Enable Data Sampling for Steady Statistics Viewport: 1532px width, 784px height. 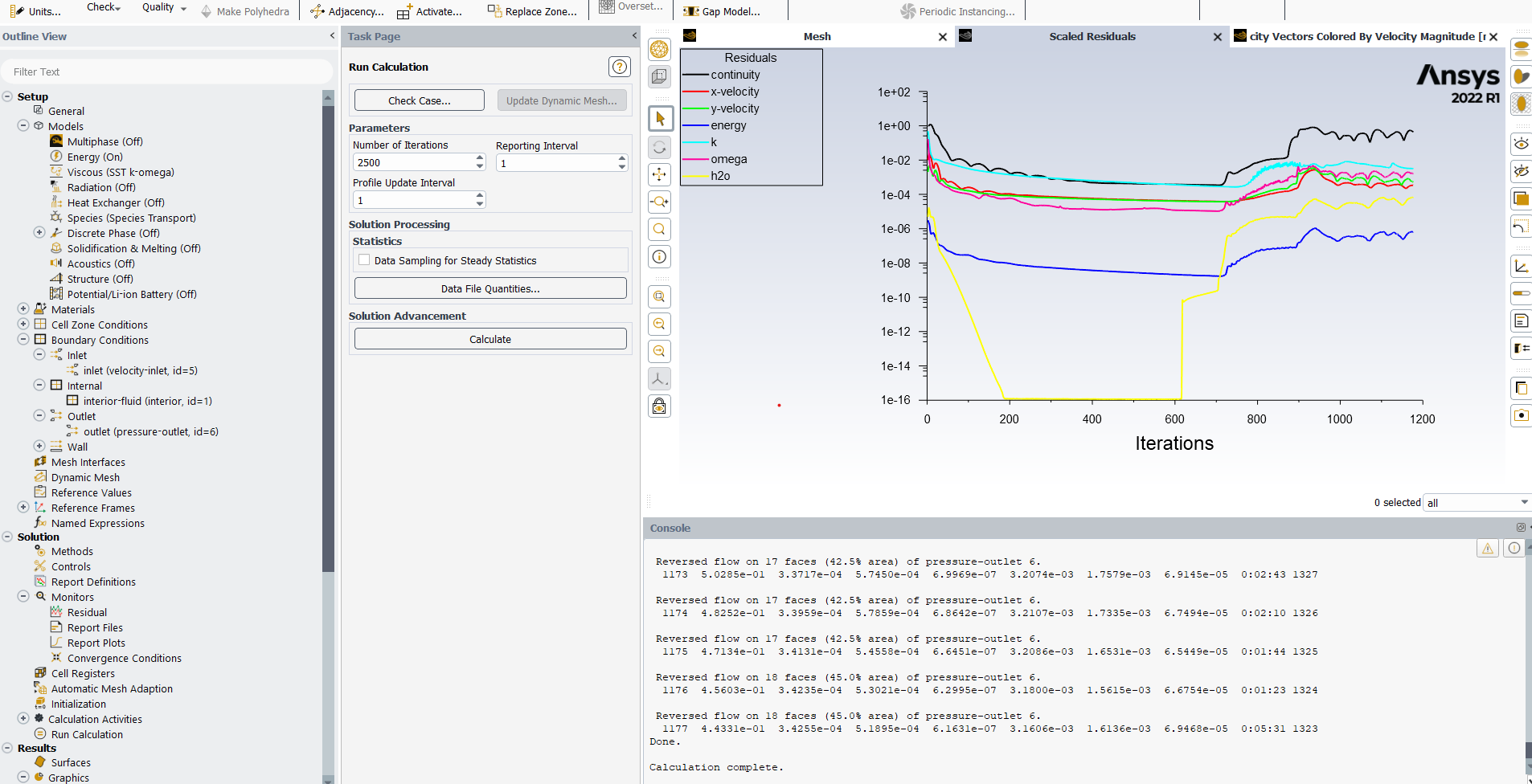tap(365, 260)
